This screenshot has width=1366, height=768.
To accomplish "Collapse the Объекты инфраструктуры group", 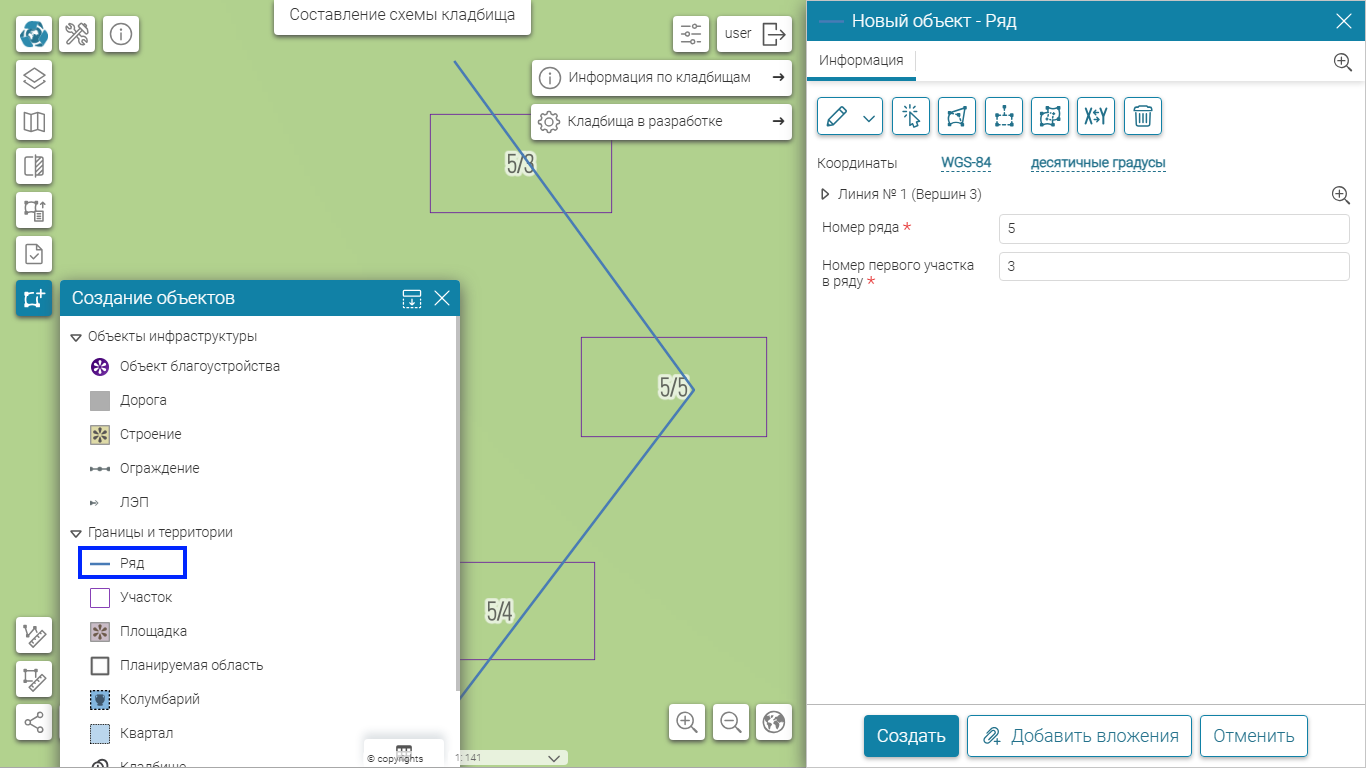I will coord(76,337).
